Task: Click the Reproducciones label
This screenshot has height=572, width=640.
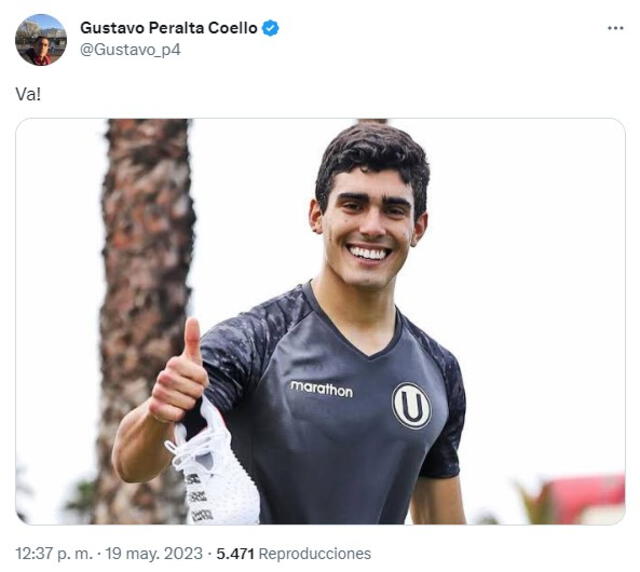Action: point(315,554)
